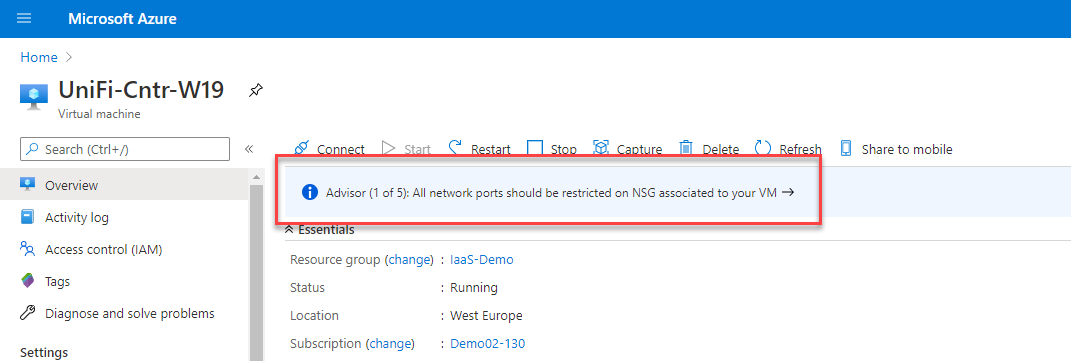
Task: Collapse the sidebar with double chevron
Action: [x=249, y=149]
